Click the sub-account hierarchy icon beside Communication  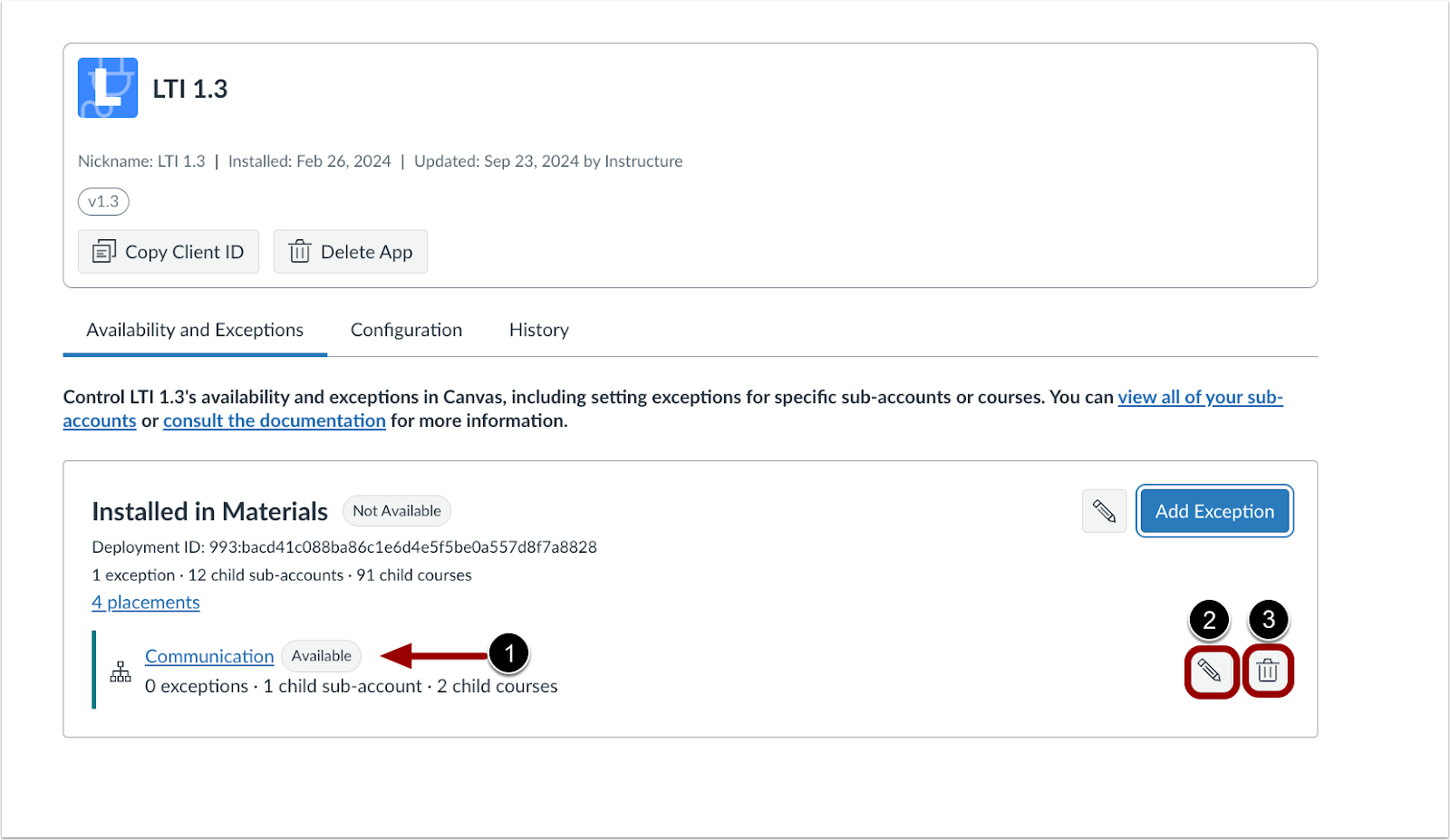(x=121, y=671)
